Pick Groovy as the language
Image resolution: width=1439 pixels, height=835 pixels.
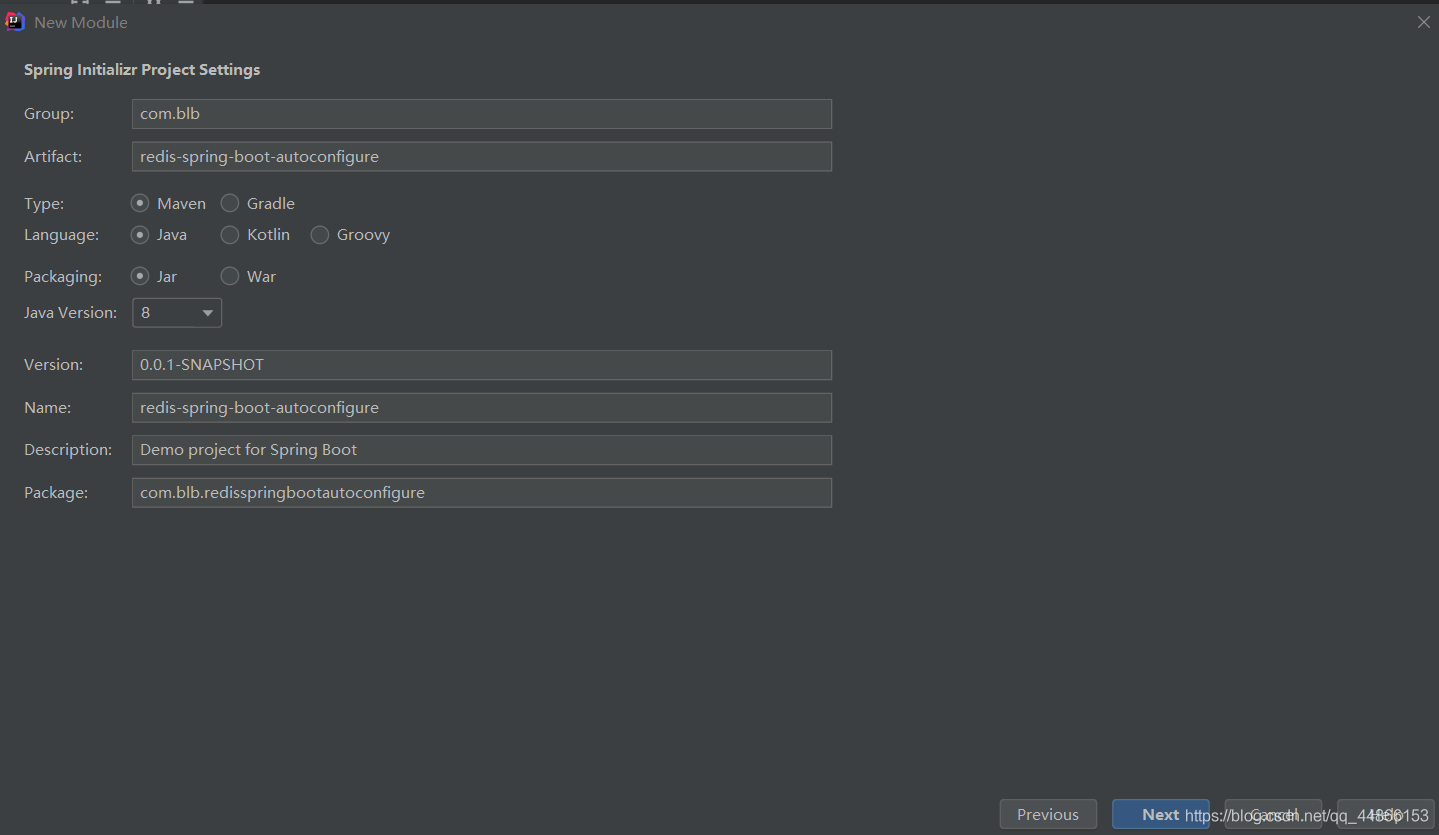320,235
